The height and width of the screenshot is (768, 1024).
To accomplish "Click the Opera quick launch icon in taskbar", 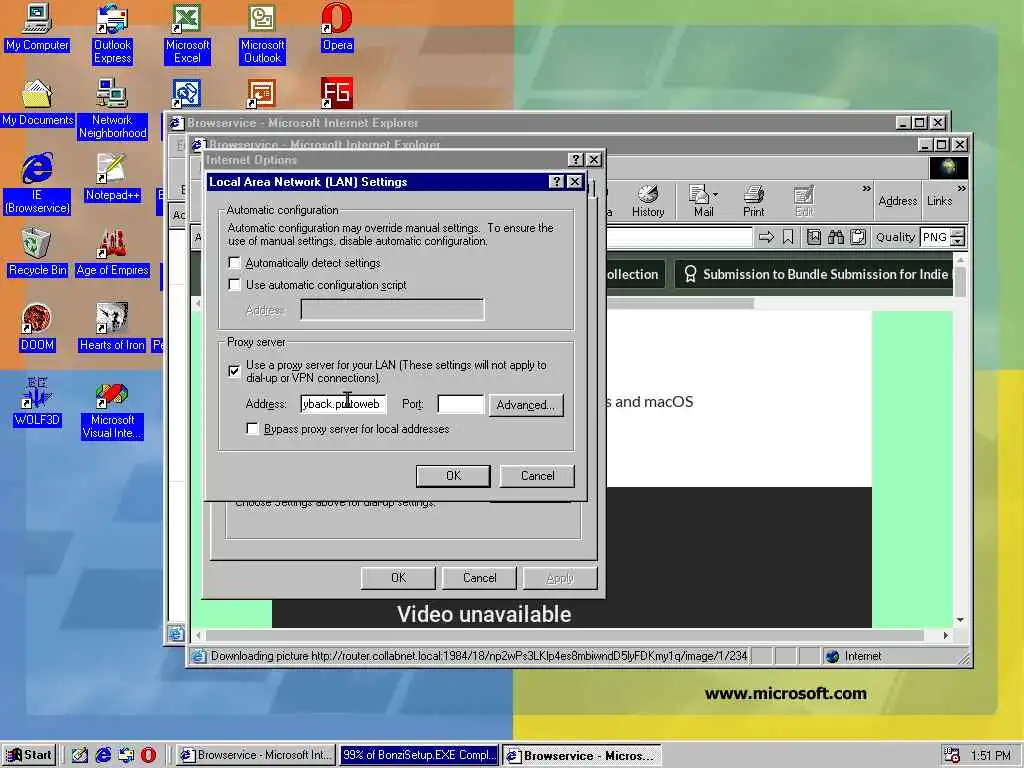I will pyautogui.click(x=149, y=755).
